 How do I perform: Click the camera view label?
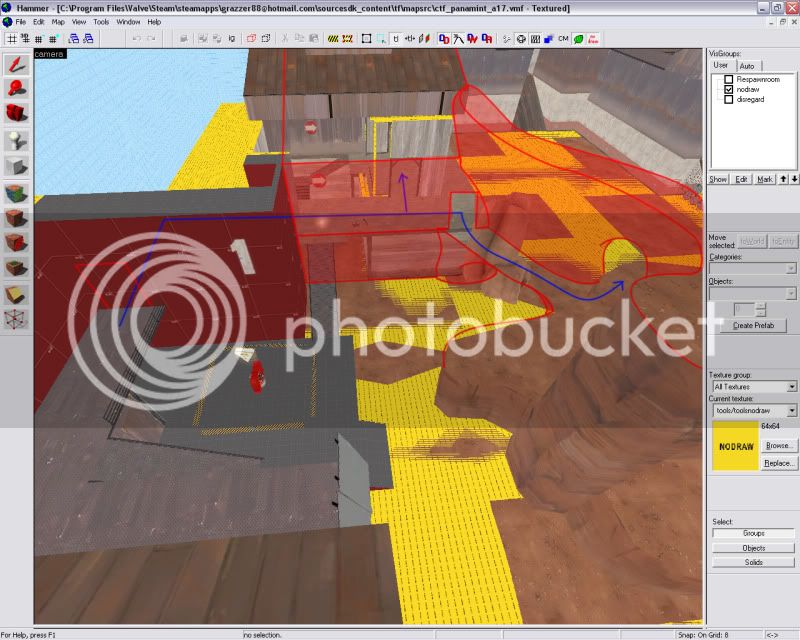click(49, 54)
